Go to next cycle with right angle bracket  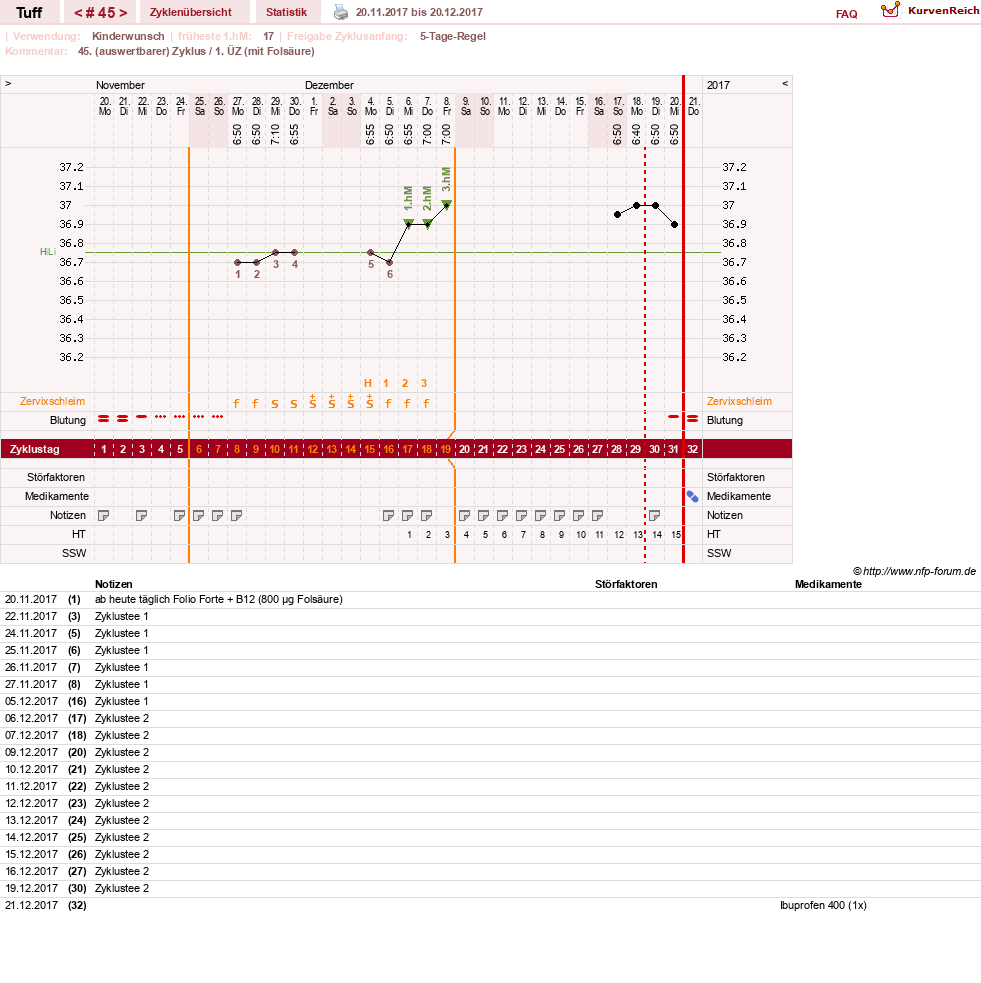click(x=123, y=13)
